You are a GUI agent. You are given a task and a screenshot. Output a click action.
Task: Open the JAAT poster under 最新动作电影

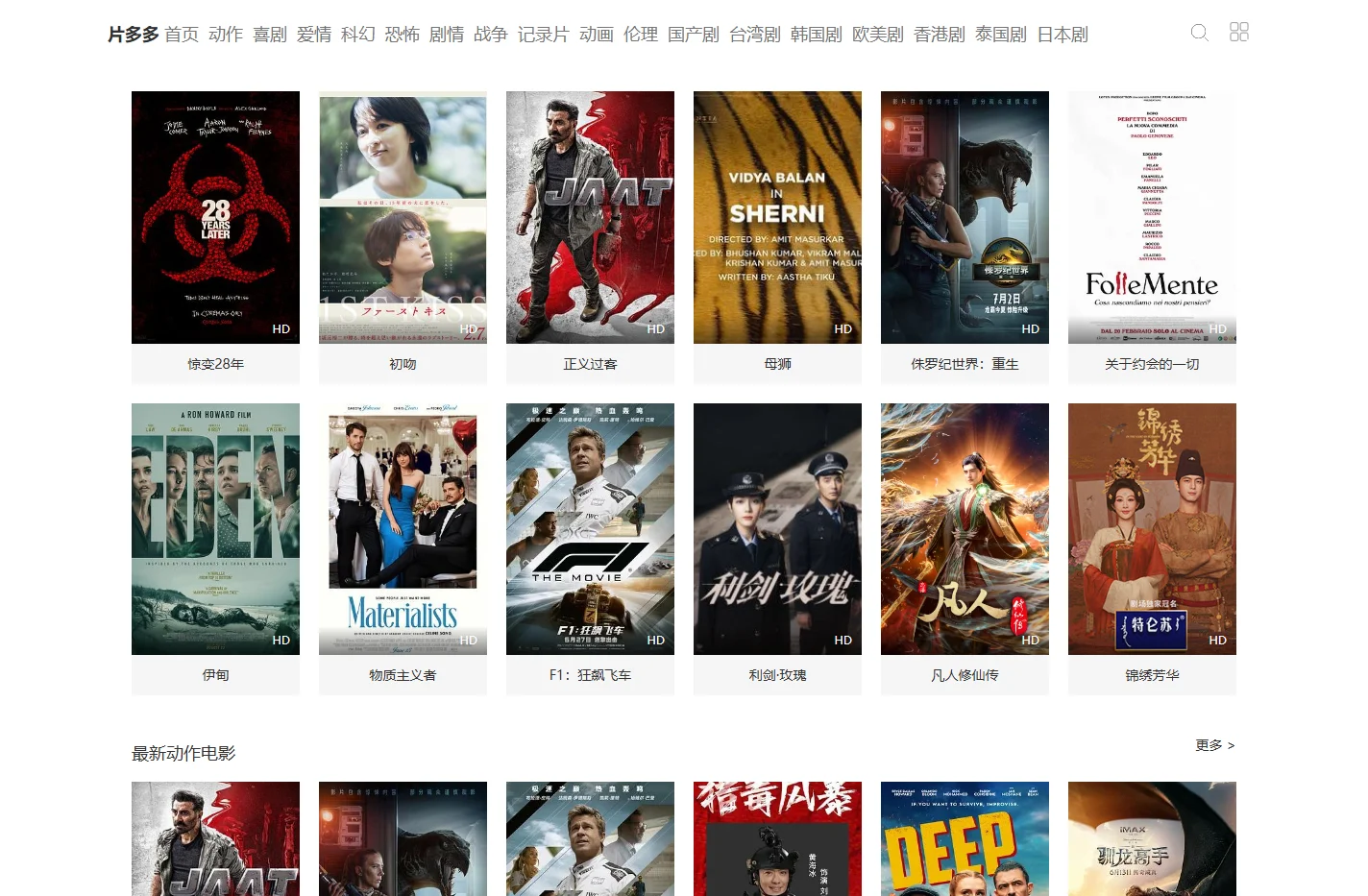click(x=215, y=838)
